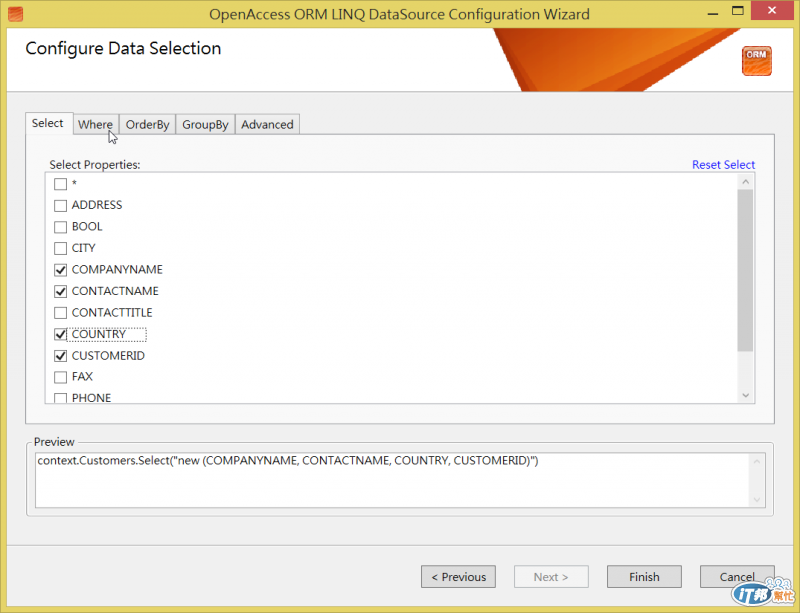Switch to the Select tab
The height and width of the screenshot is (613, 800).
click(x=48, y=124)
